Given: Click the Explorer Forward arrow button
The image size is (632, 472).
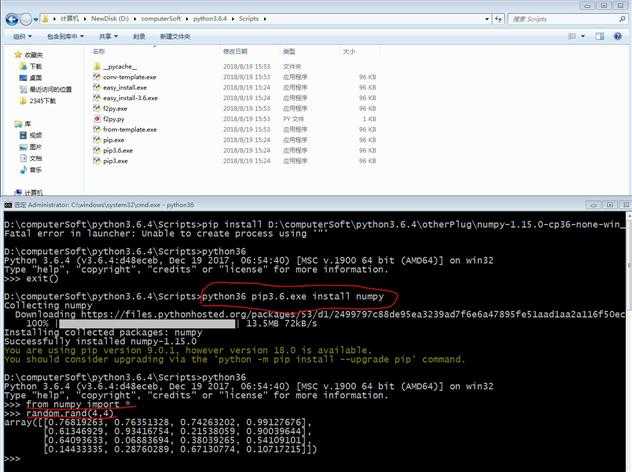Looking at the screenshot, I should point(26,19).
